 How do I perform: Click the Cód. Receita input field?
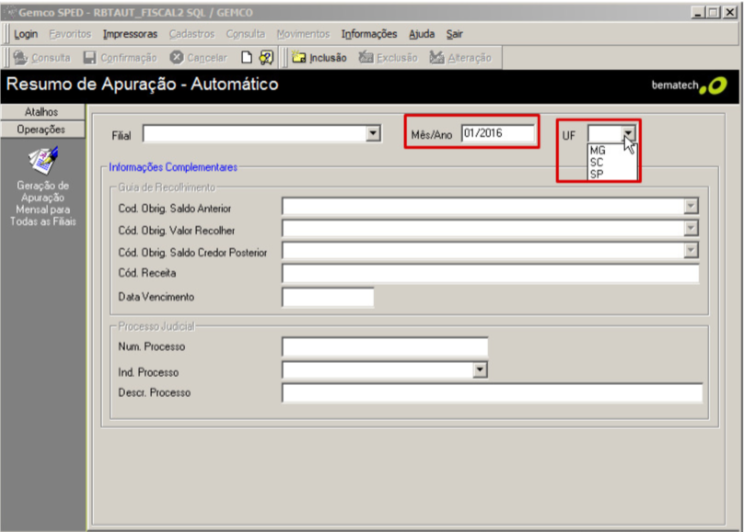(490, 273)
